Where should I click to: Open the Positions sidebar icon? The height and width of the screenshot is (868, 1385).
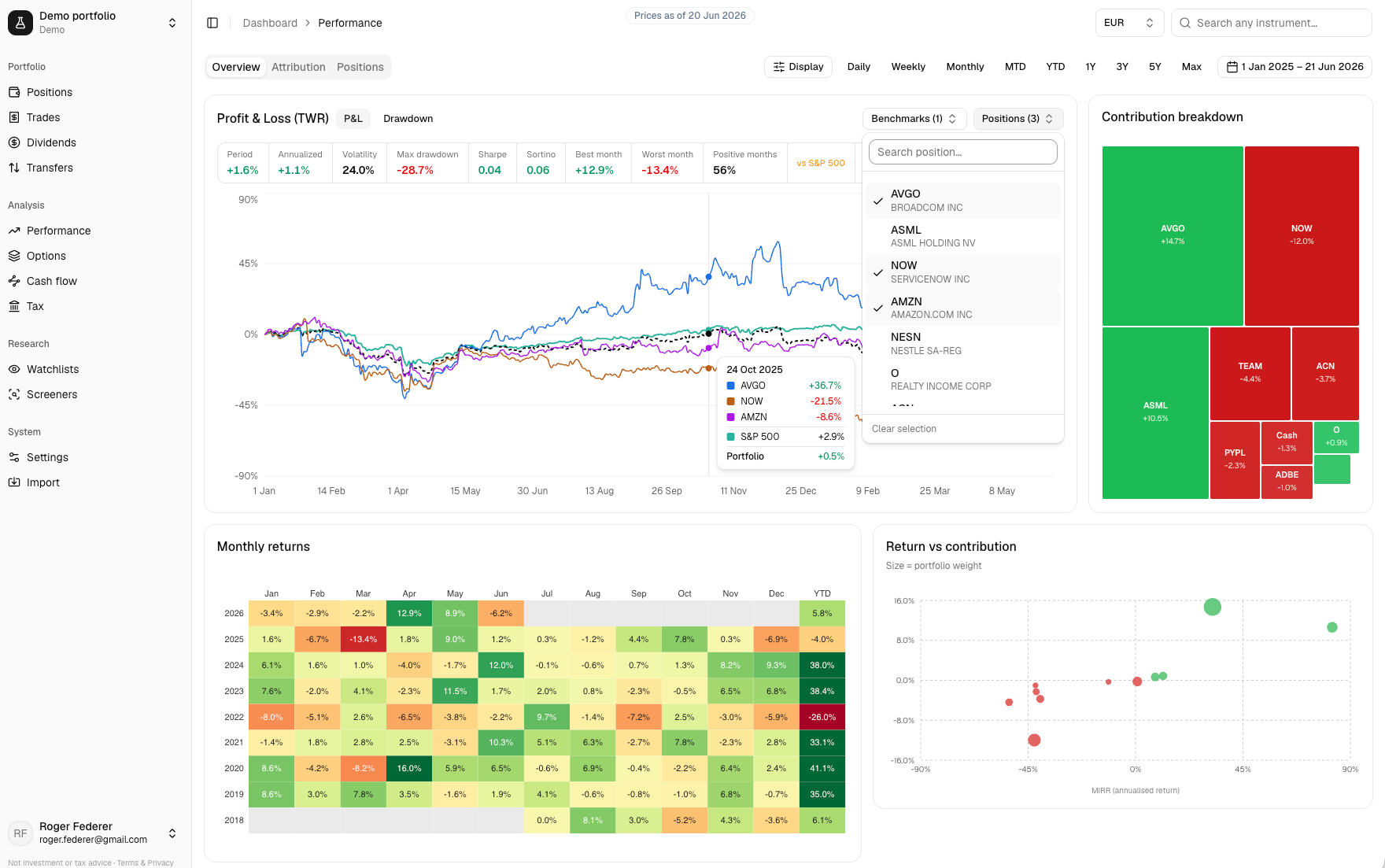click(14, 92)
